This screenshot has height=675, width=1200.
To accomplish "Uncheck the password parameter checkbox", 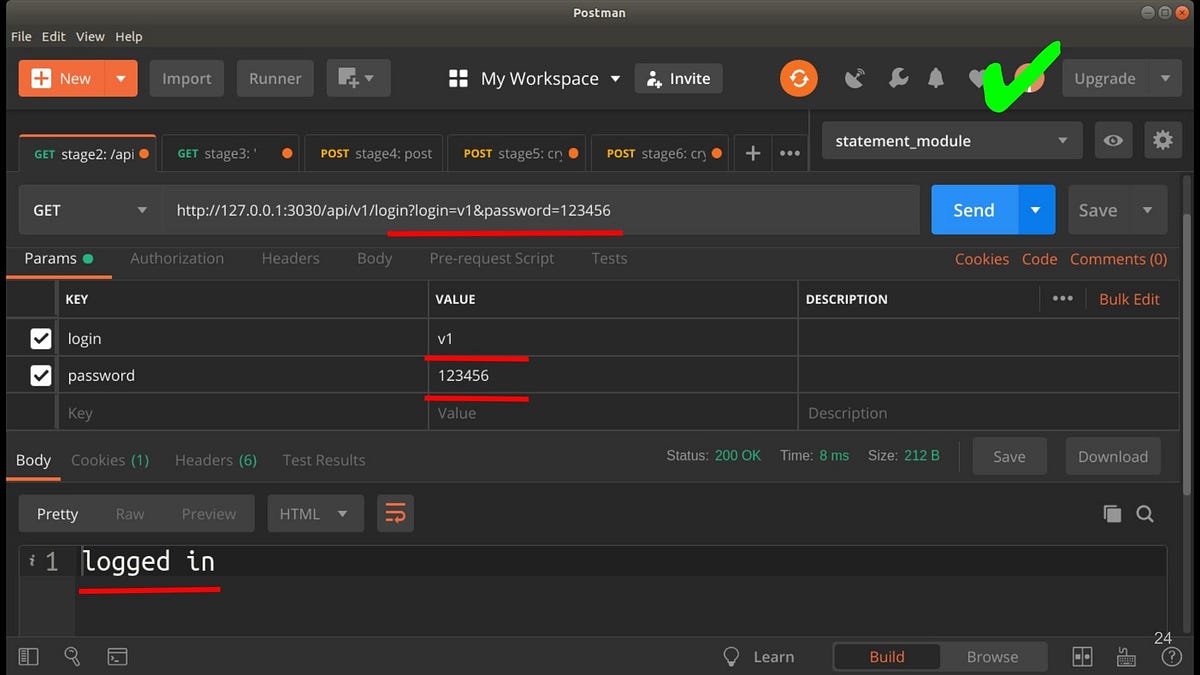I will [41, 376].
